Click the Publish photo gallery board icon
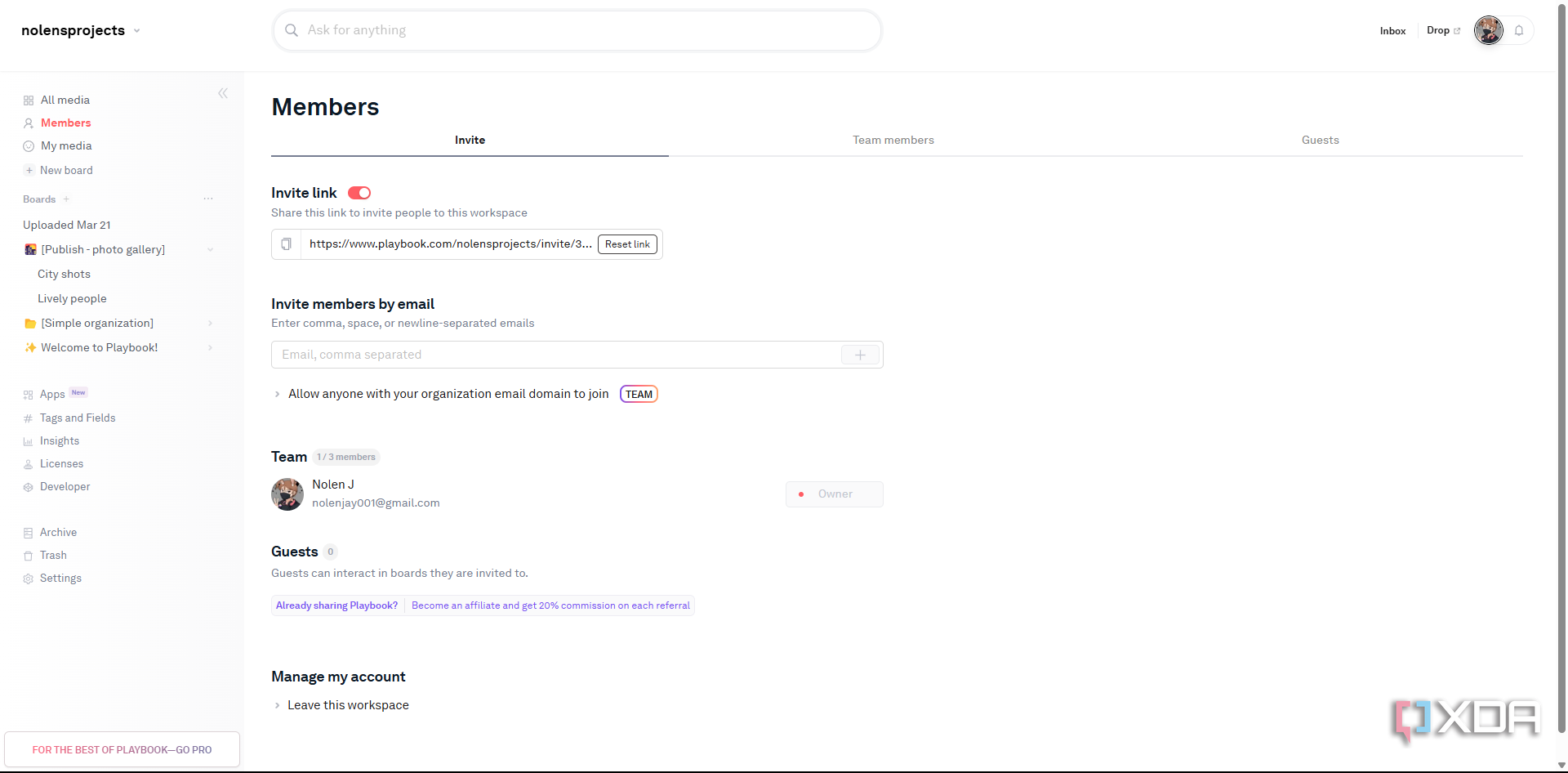Image resolution: width=1568 pixels, height=773 pixels. (30, 249)
